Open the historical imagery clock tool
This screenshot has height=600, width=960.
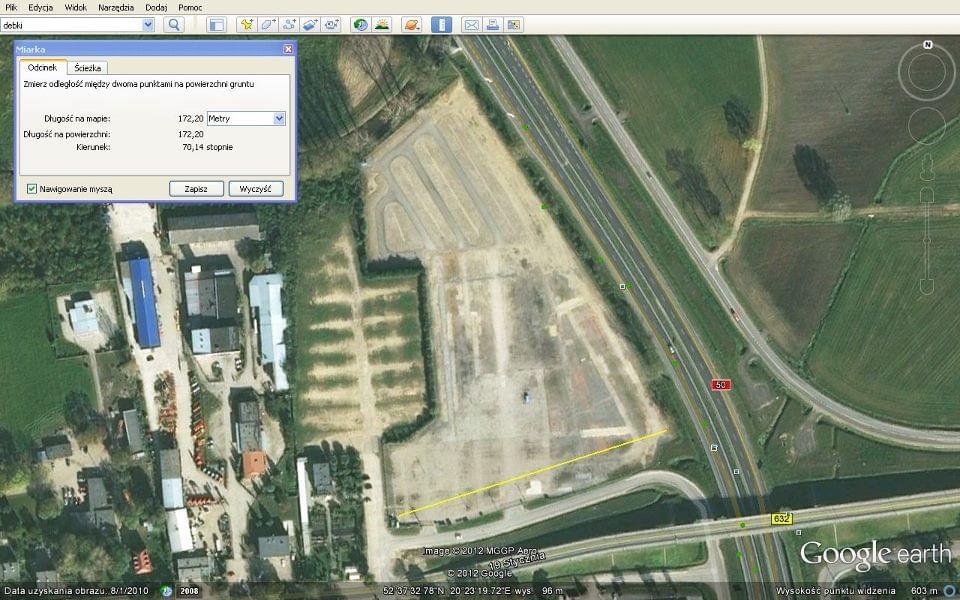pos(360,24)
